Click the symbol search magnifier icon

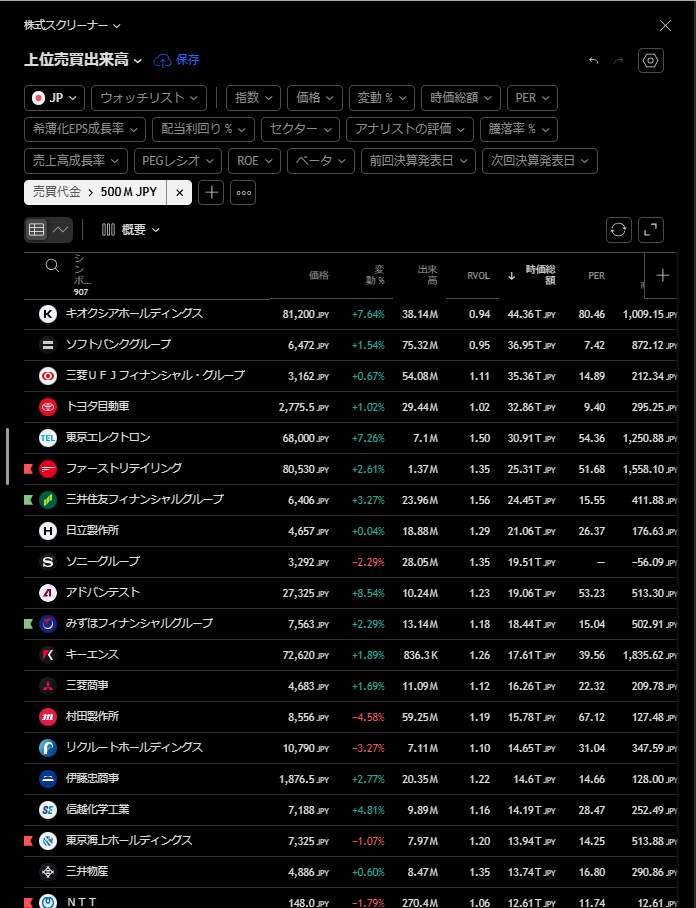click(52, 265)
